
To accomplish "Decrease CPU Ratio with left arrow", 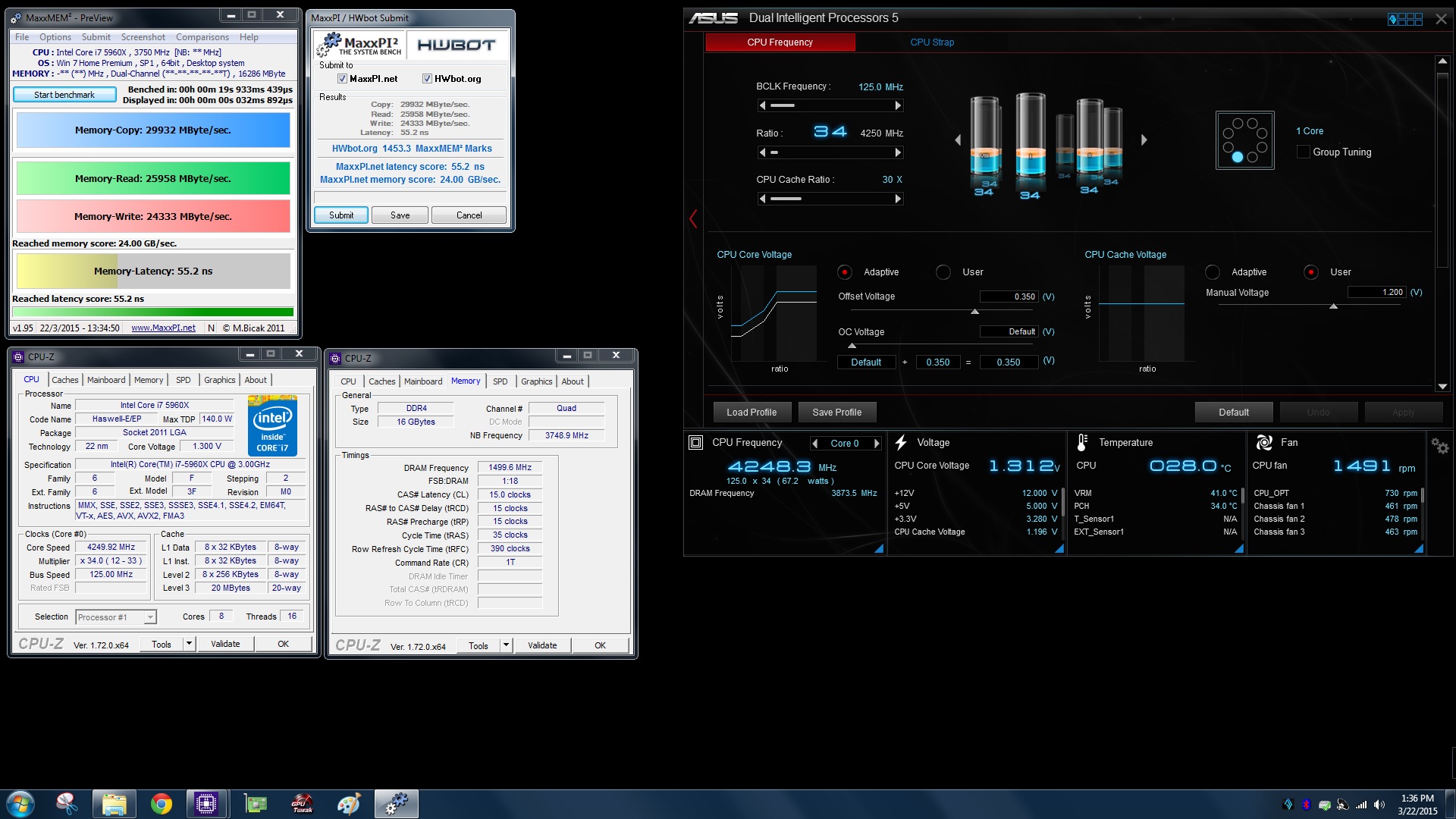I will (762, 152).
